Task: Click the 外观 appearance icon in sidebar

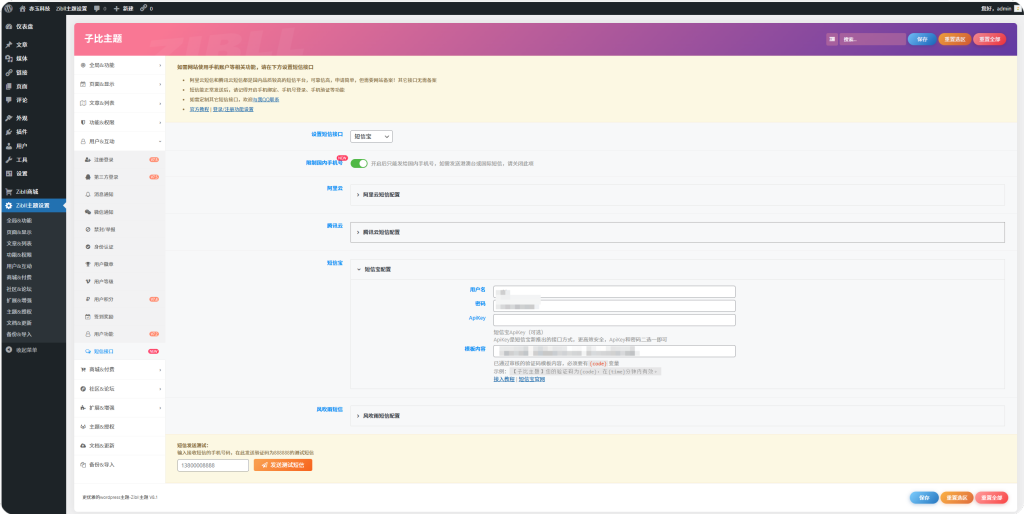Action: tap(8, 118)
